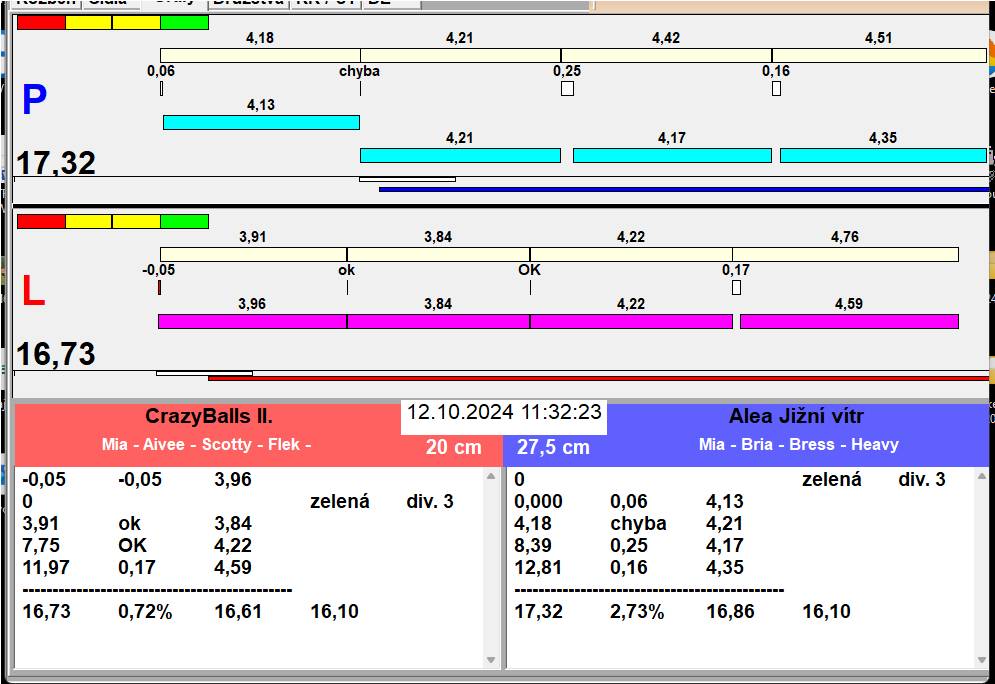Click the 'Mia - Aivee - Scotty - Flek -' lineup
The width and height of the screenshot is (995, 684).
[206, 444]
